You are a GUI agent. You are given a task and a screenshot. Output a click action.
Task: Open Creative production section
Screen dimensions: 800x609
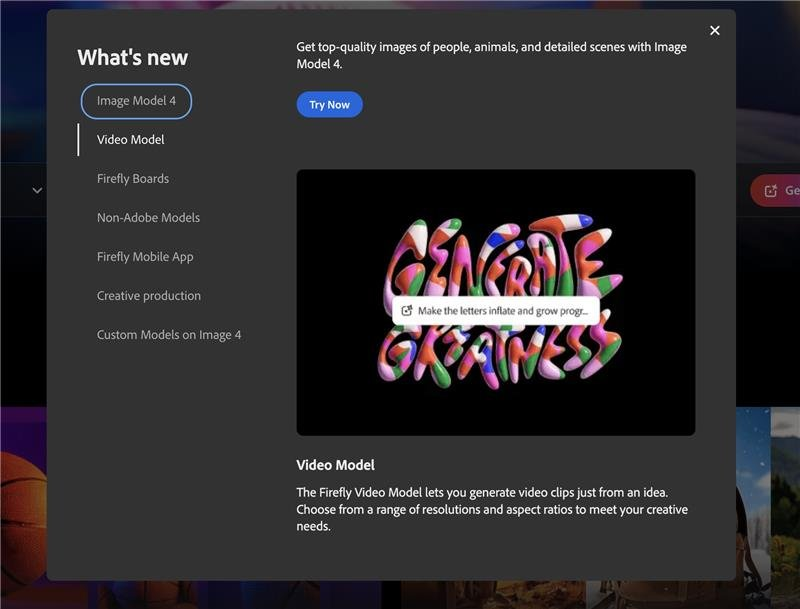(x=148, y=296)
